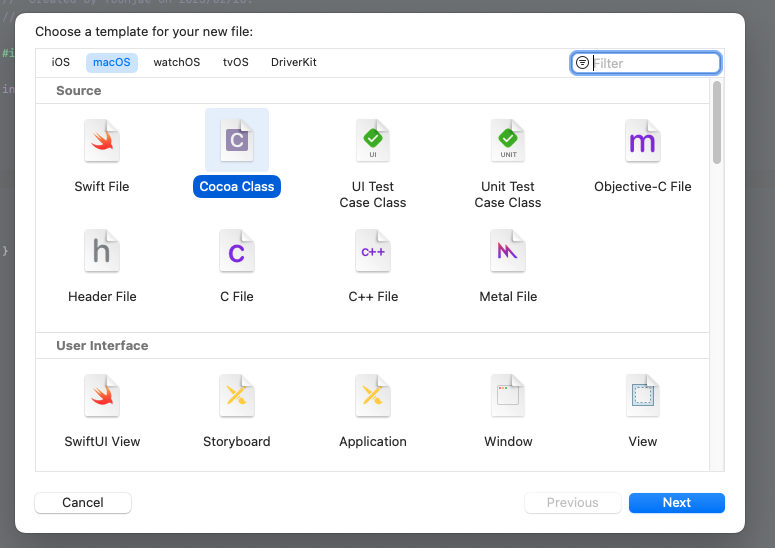Select the C File template icon
The image size is (775, 548).
(x=237, y=251)
